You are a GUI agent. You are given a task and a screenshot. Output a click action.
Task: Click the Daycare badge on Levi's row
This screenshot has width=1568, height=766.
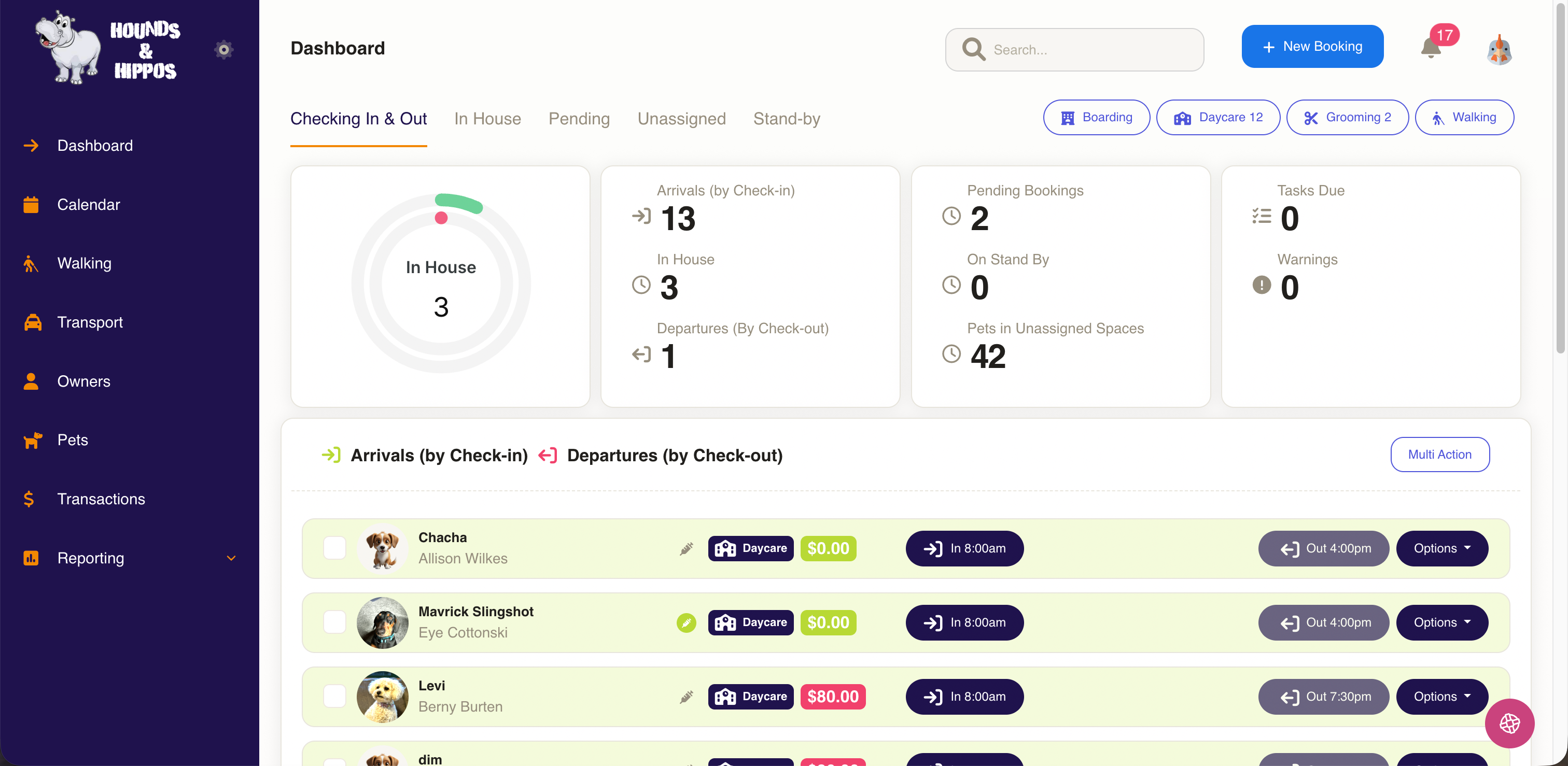pyautogui.click(x=750, y=697)
